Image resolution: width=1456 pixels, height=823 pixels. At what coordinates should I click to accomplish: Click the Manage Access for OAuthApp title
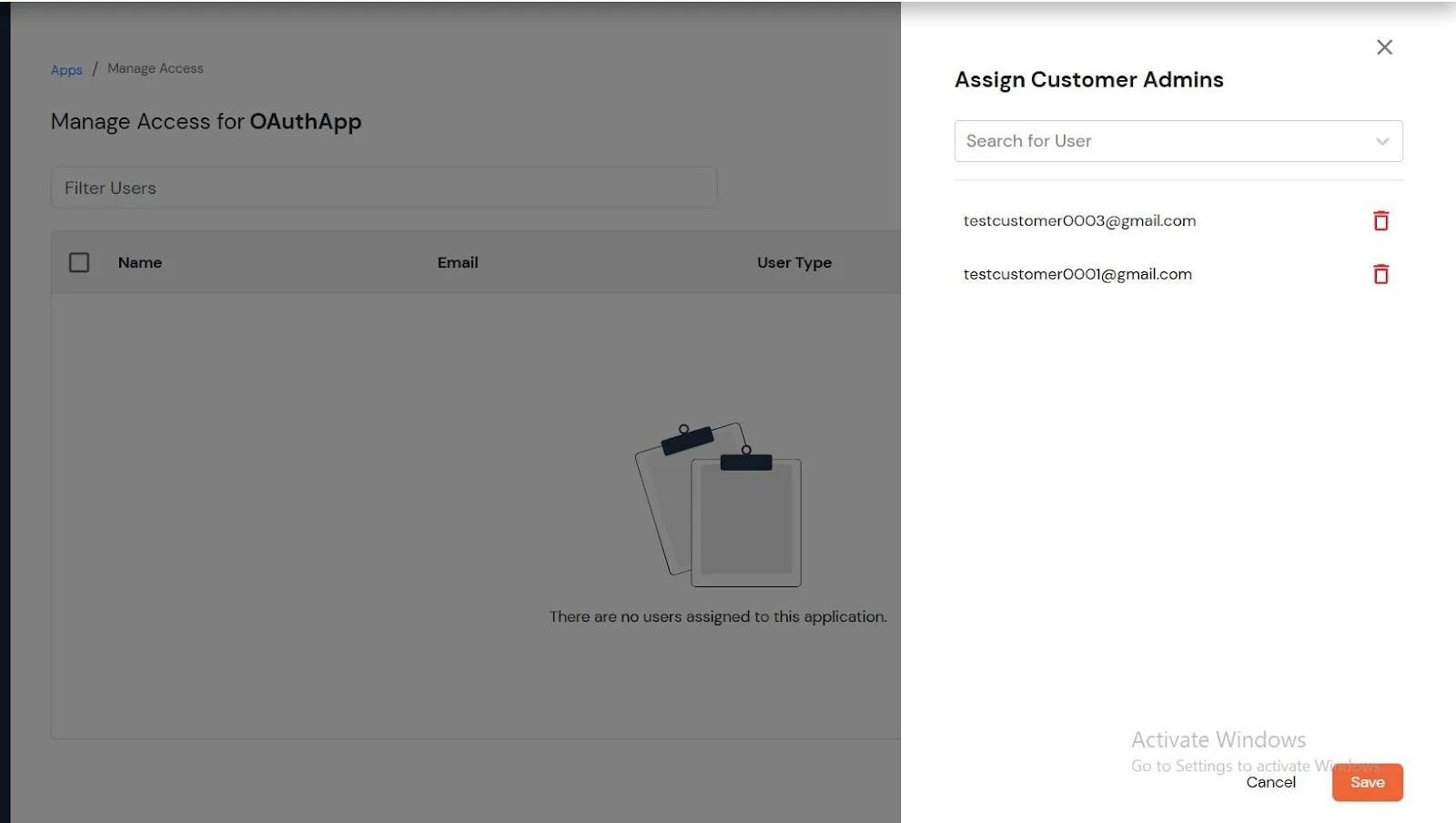206,121
